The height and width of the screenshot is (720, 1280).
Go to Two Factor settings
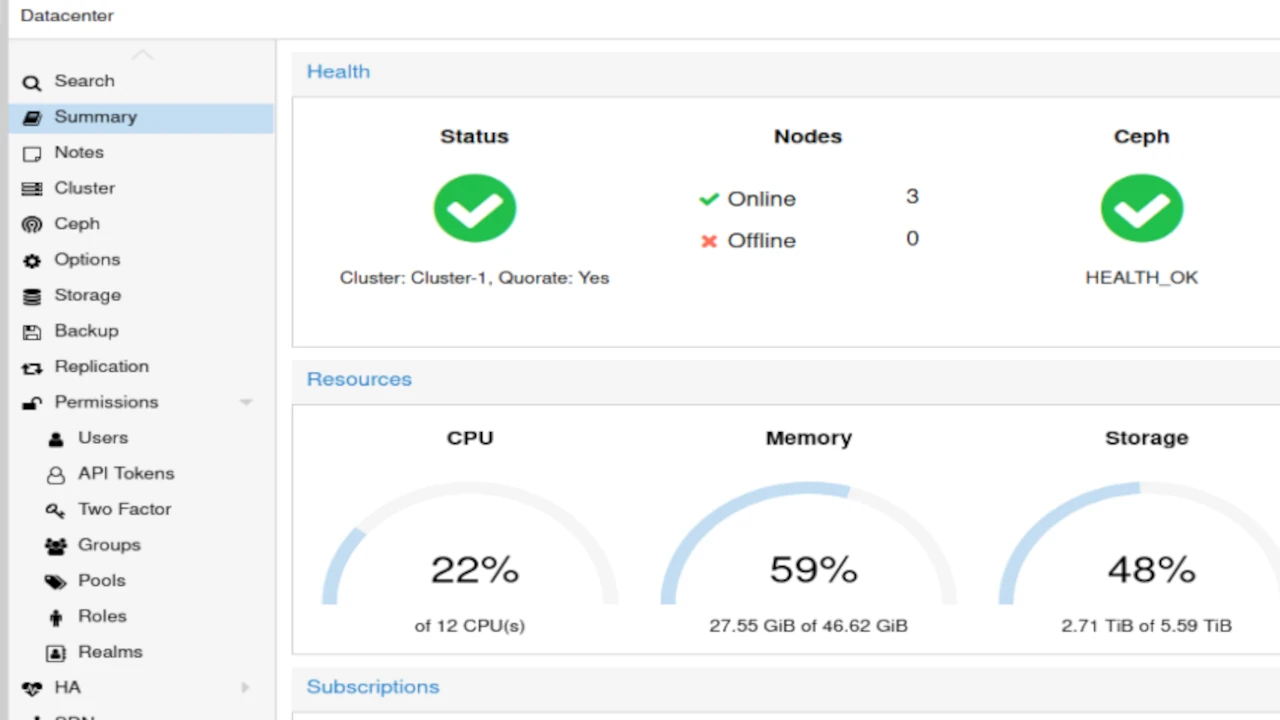pyautogui.click(x=124, y=509)
